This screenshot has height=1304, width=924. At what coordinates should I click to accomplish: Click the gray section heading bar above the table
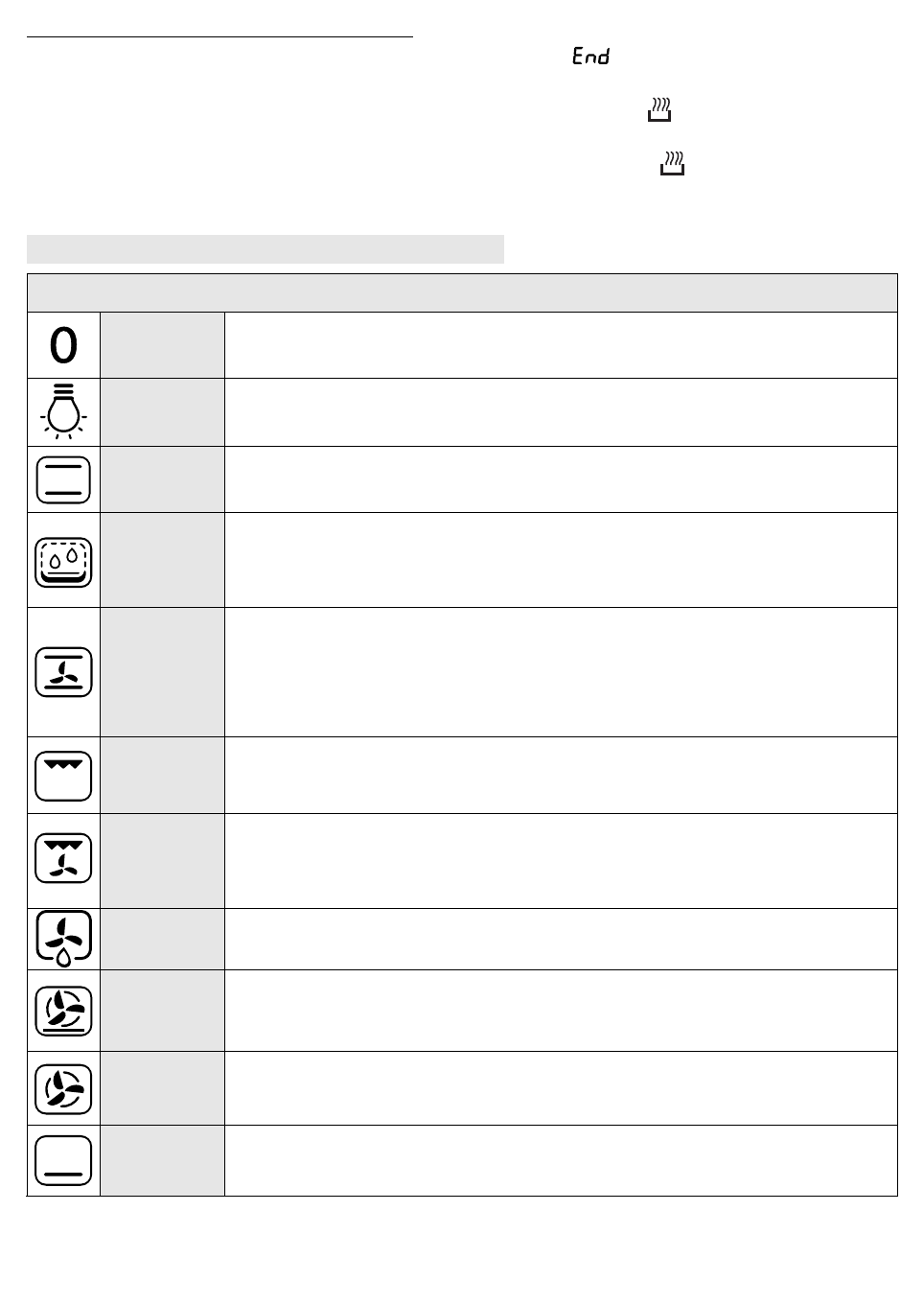(266, 249)
